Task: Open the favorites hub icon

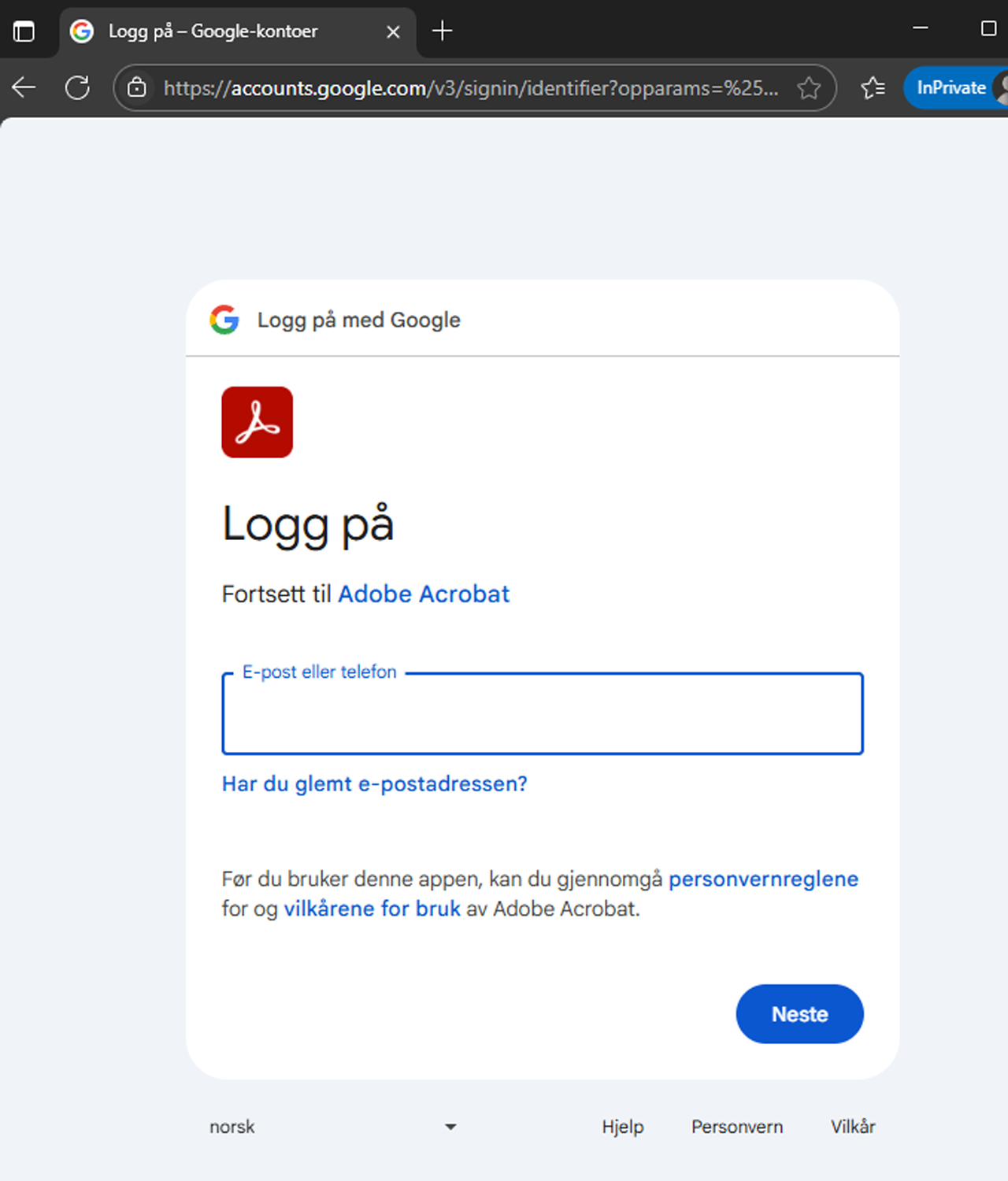Action: click(x=873, y=88)
